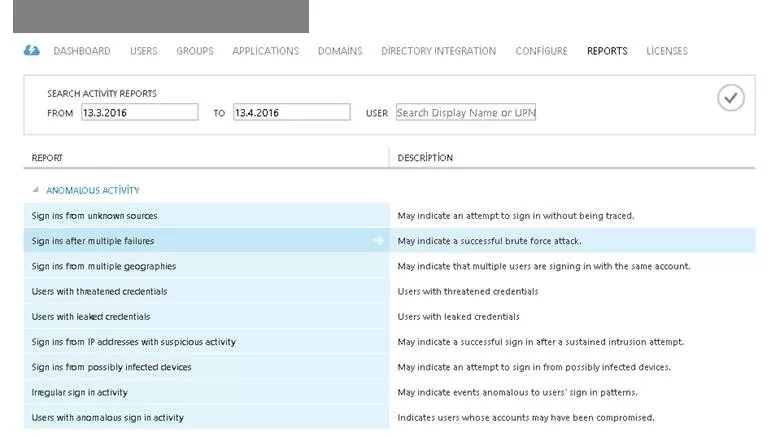Focus the Search Display Name or UPN field
This screenshot has height=437, width=780.
(466, 112)
